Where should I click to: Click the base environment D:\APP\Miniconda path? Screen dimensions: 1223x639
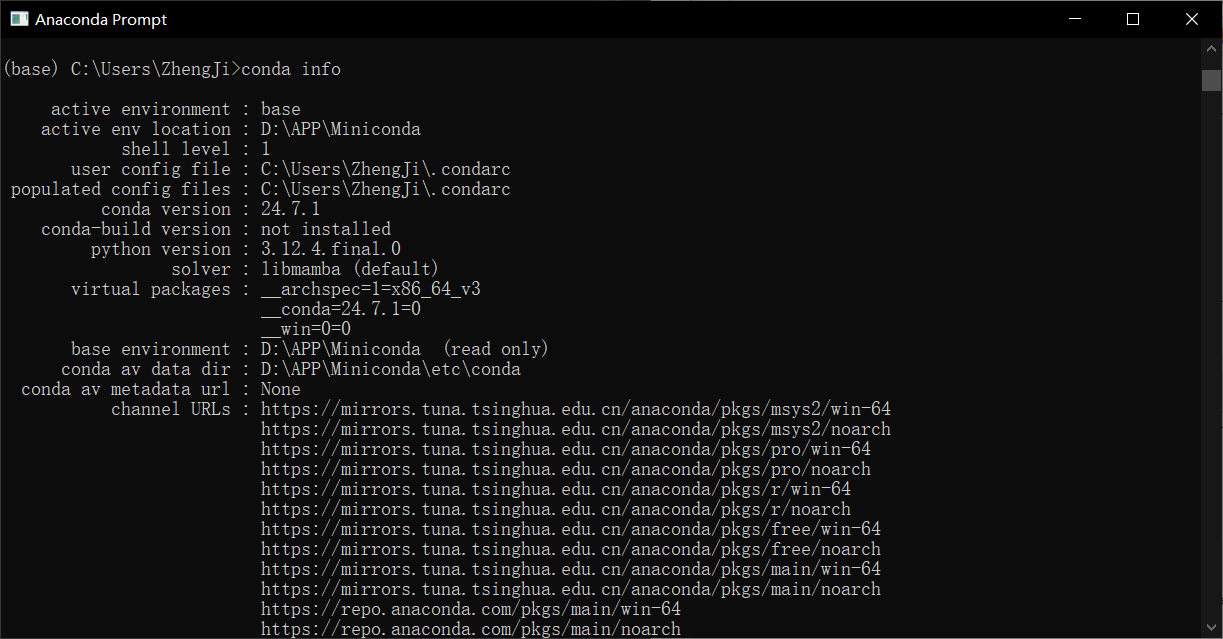(341, 349)
